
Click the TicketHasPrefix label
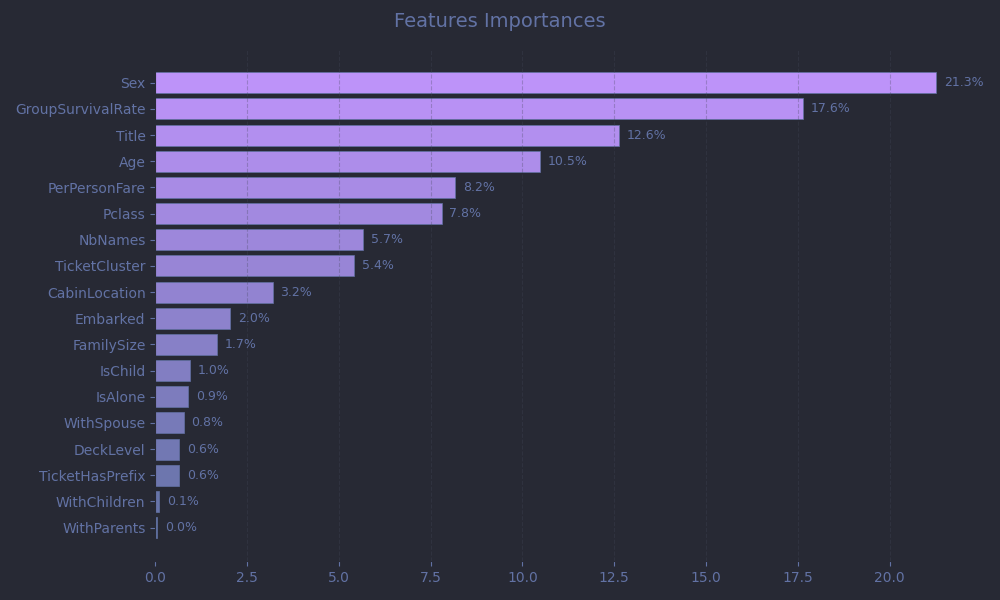[x=92, y=476]
